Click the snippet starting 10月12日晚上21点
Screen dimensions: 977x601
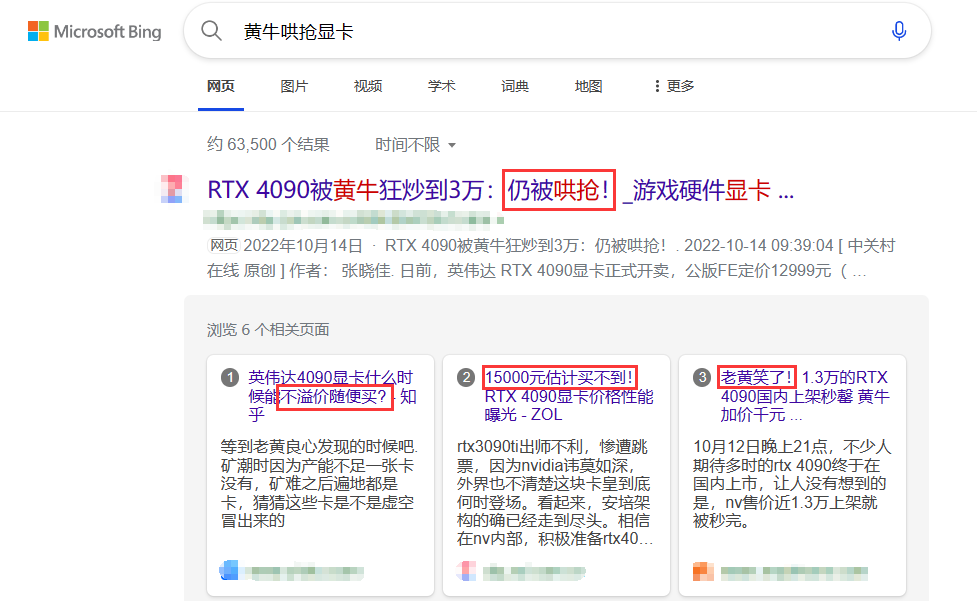[x=792, y=483]
